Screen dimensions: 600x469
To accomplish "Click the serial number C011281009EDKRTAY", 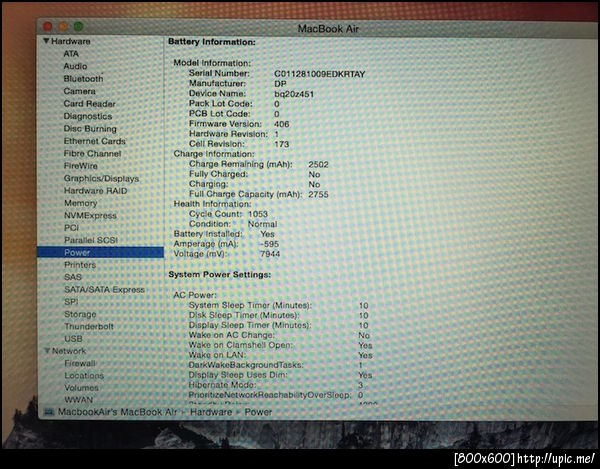I will pyautogui.click(x=320, y=74).
